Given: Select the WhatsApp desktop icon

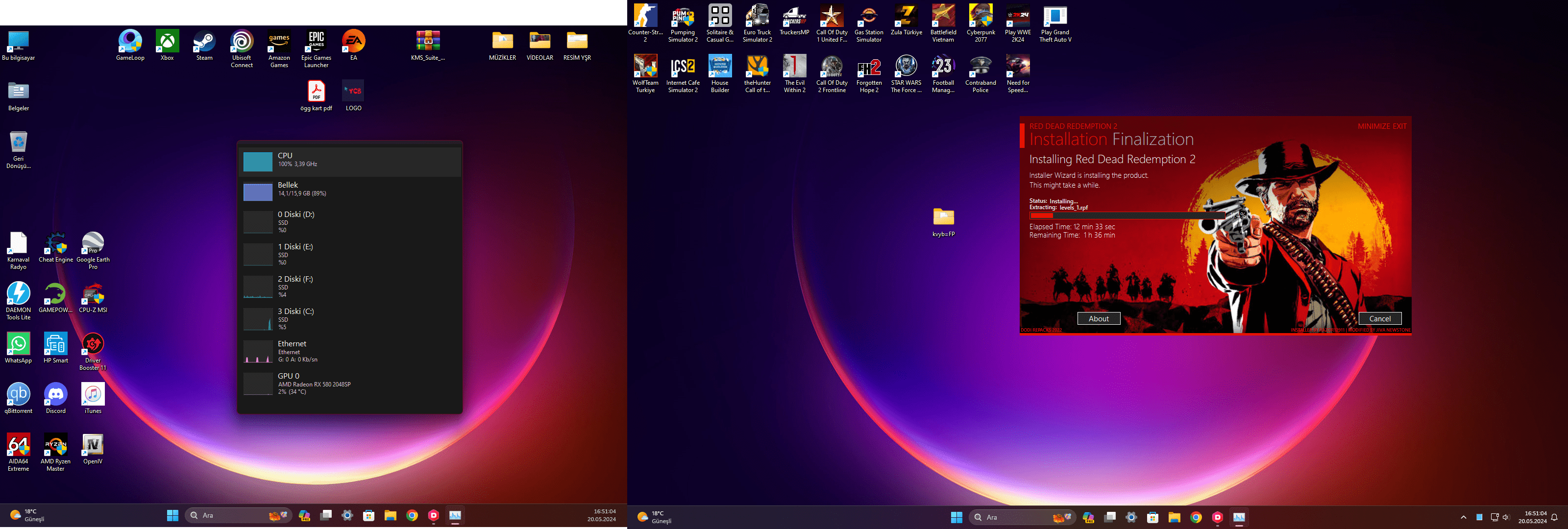Looking at the screenshot, I should click(18, 349).
